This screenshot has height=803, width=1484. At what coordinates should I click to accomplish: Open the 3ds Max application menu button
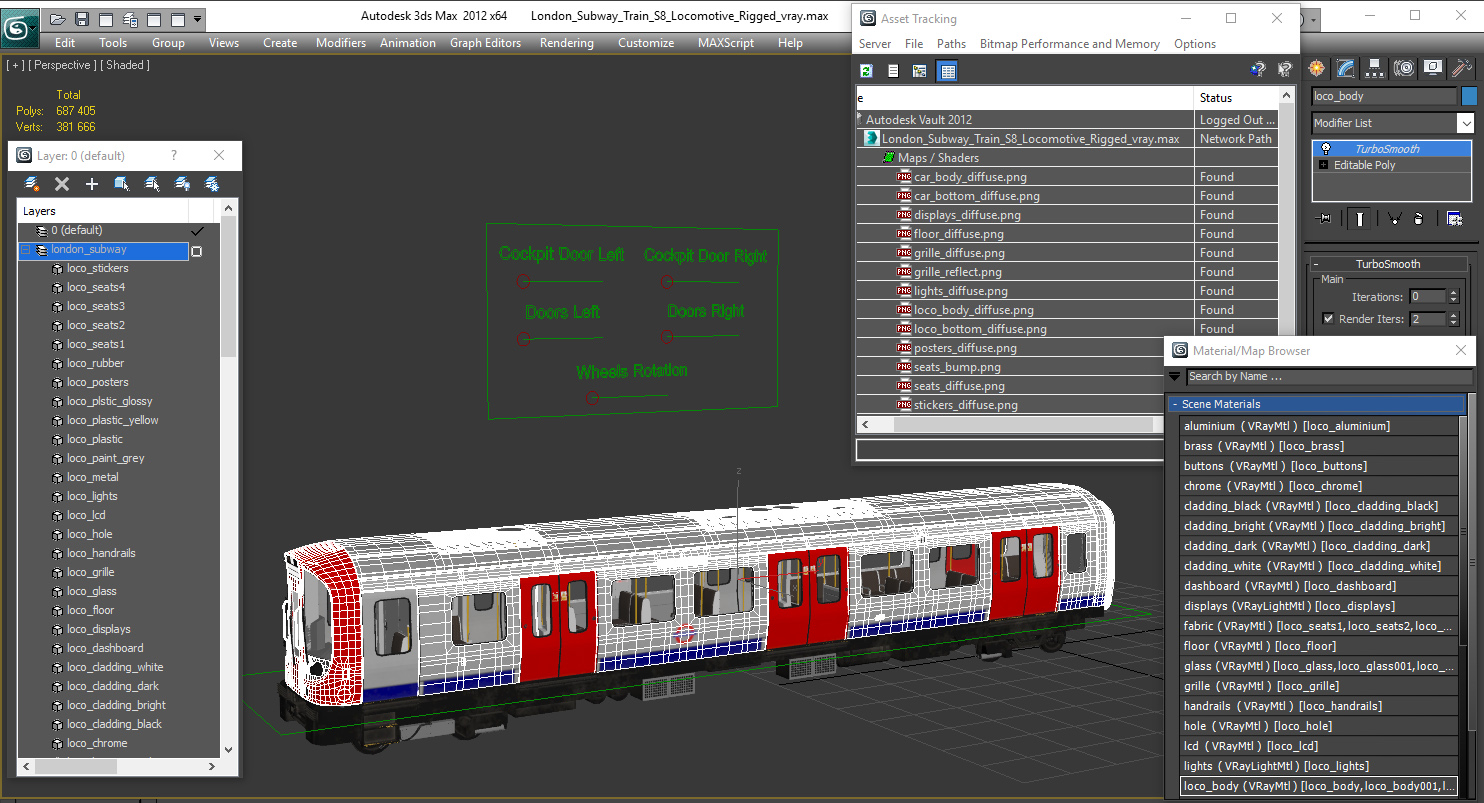tap(18, 28)
